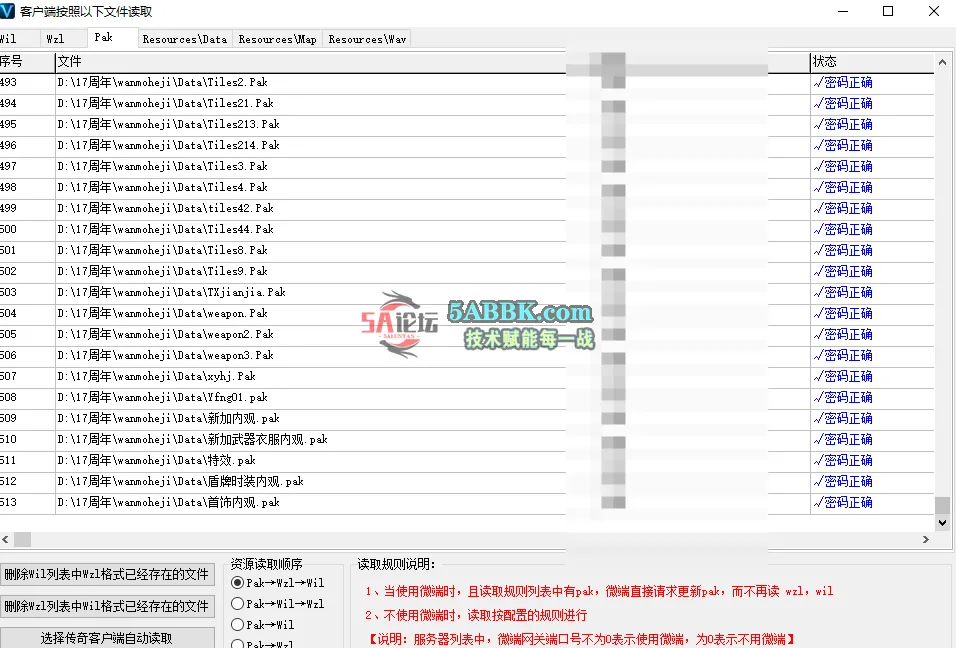This screenshot has width=956, height=648.
Task: Select row tiles42.Pak file path
Action: click(165, 208)
